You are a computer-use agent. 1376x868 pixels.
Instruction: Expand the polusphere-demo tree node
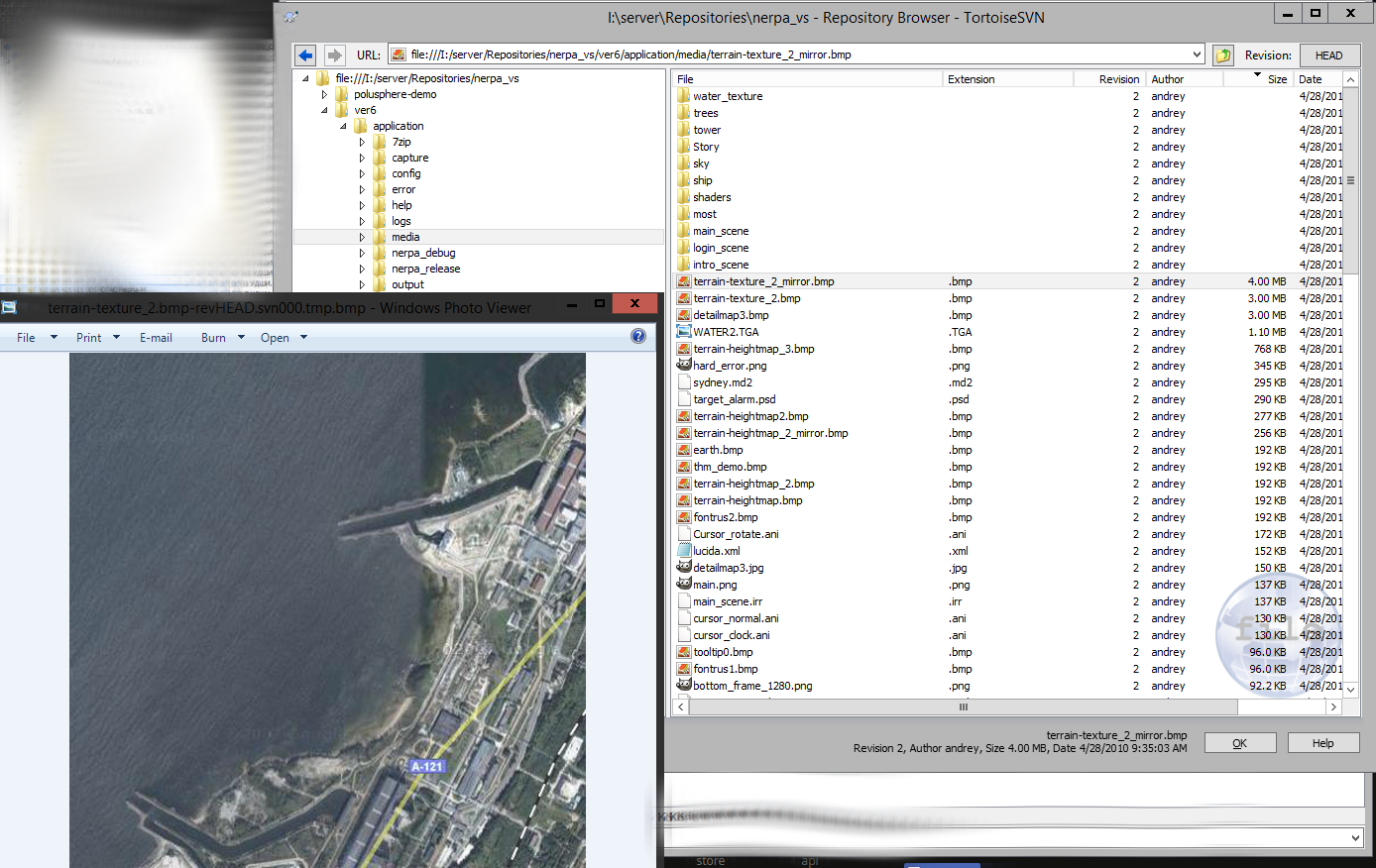point(324,95)
